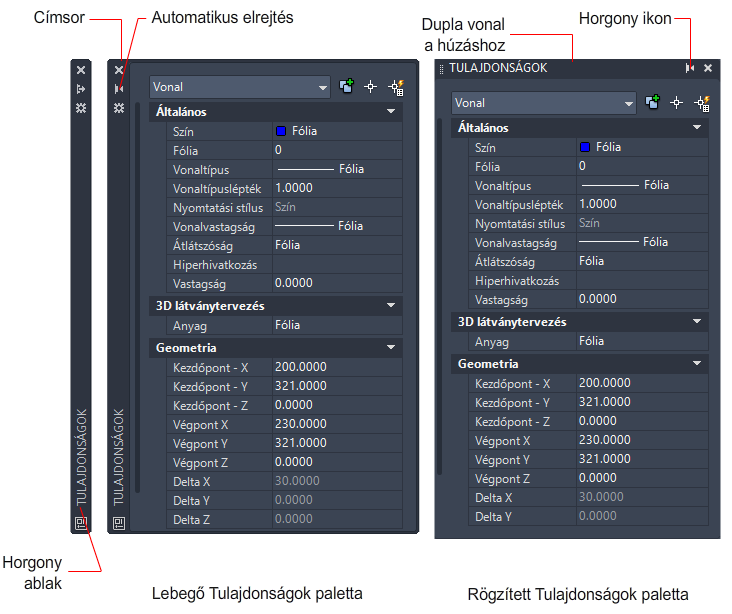Image resolution: width=732 pixels, height=614 pixels.
Task: Click TULAJDONSÁGOK title on collapsed strip
Action: [81, 458]
